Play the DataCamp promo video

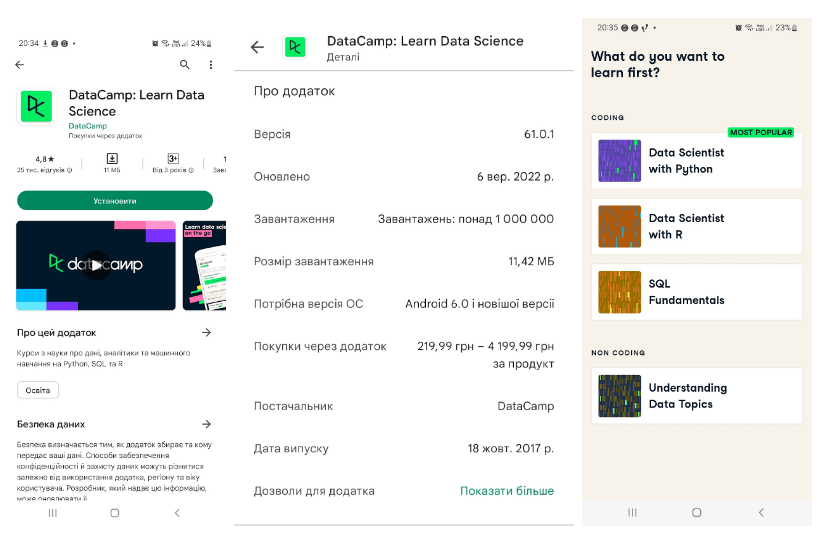[95, 265]
